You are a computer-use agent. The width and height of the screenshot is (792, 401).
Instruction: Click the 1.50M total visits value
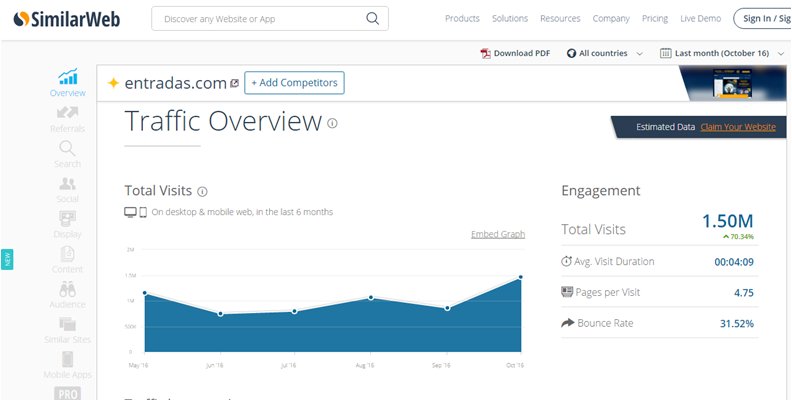(x=727, y=221)
